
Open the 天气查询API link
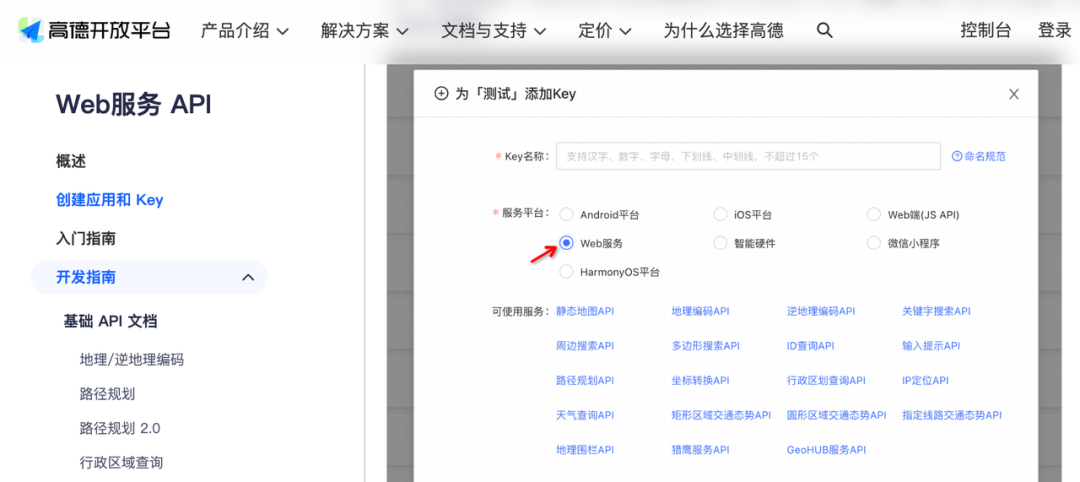(585, 415)
